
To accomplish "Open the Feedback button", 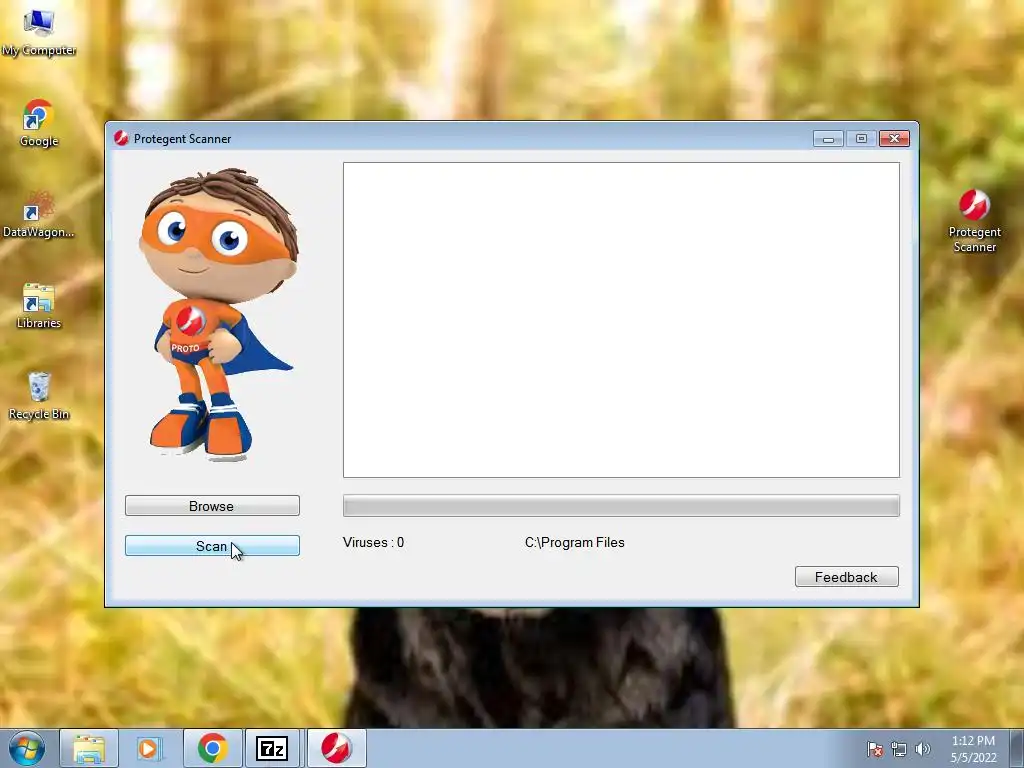I will click(846, 577).
